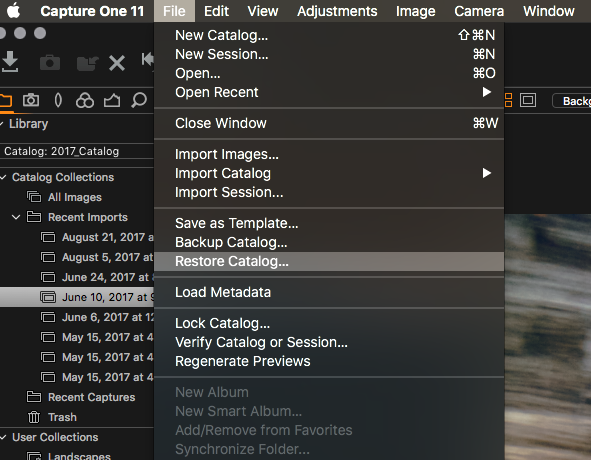Choose Close Window in the File menu
Screen dimensions: 591x460
click(329, 123)
